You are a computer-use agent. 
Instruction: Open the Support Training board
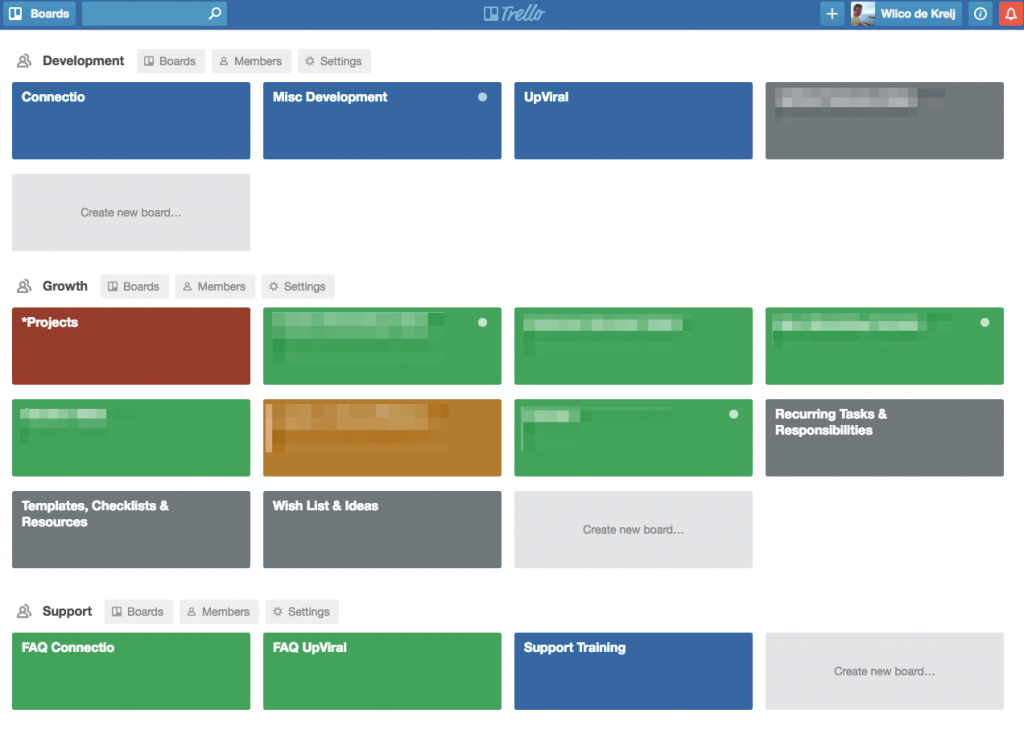click(x=633, y=671)
